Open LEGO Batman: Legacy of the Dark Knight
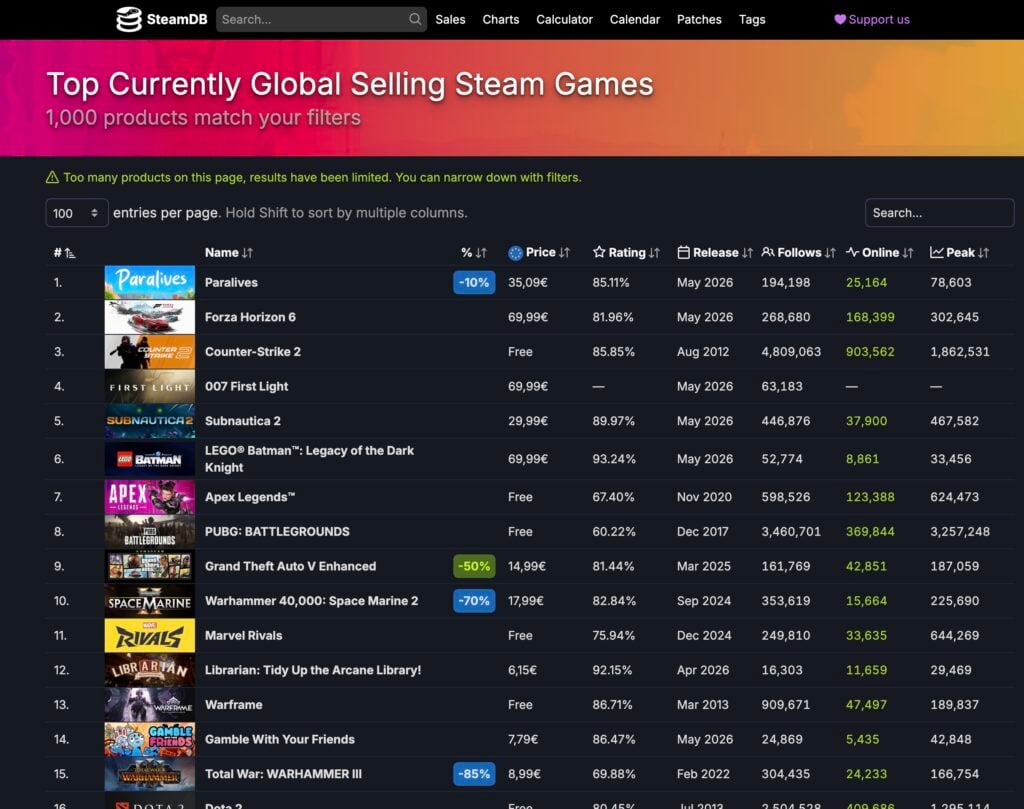 click(x=310, y=459)
